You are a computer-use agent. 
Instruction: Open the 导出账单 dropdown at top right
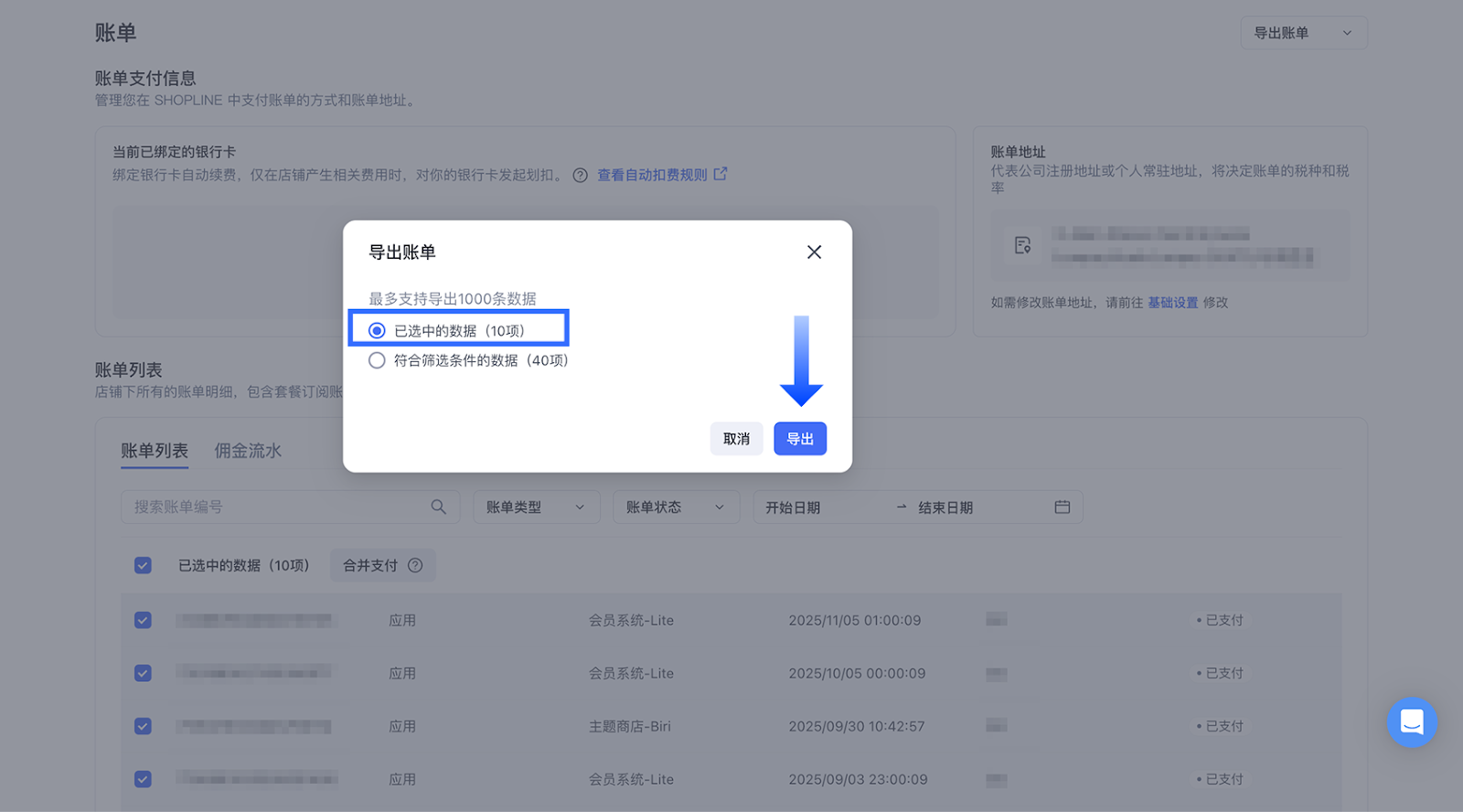pos(1304,33)
